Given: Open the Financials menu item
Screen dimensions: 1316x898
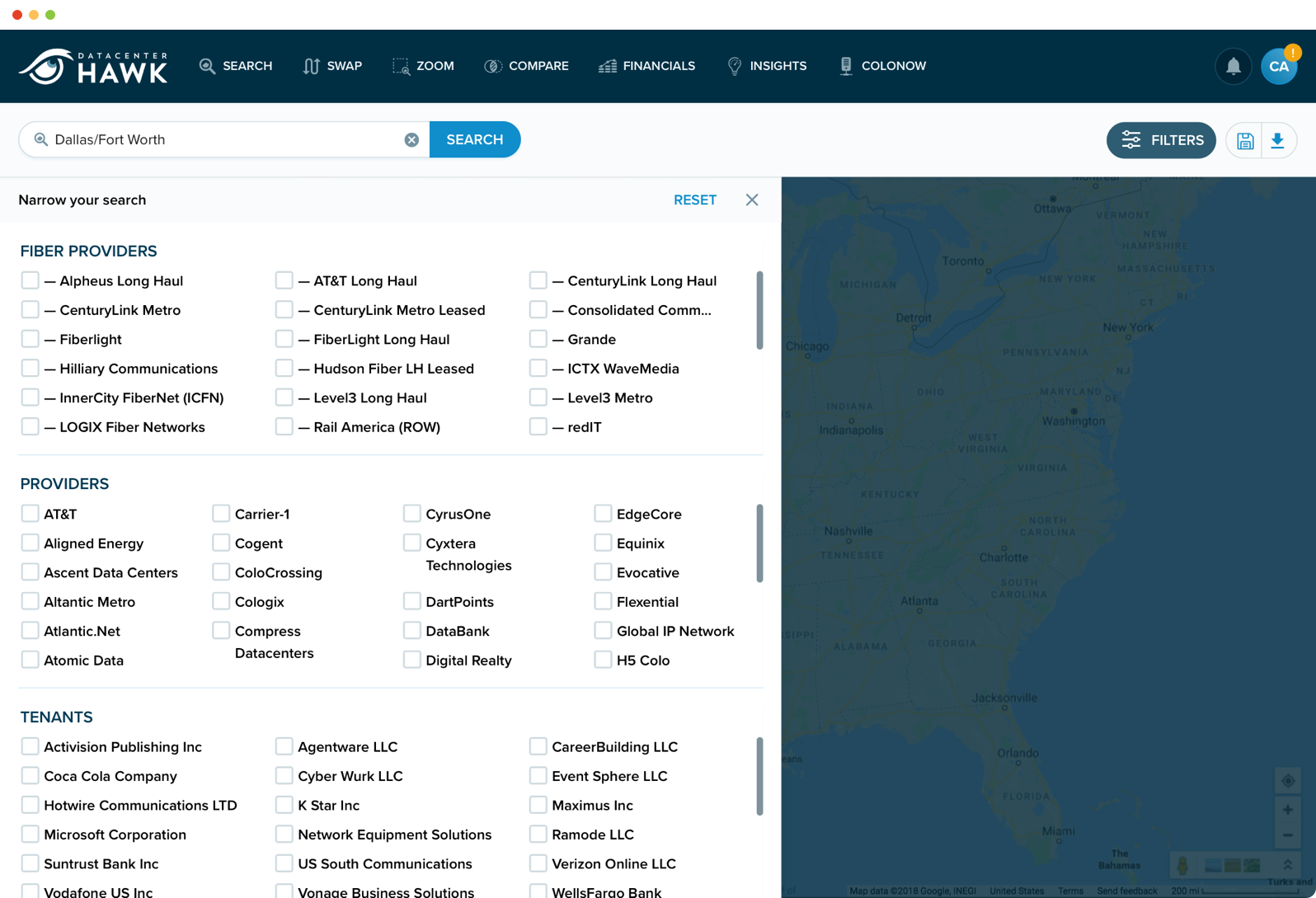Looking at the screenshot, I should coord(646,66).
